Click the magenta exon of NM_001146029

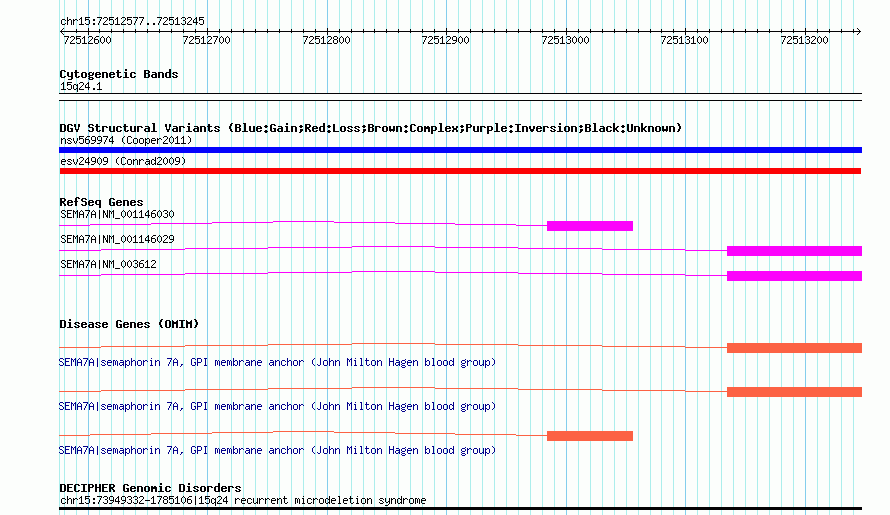coord(794,251)
